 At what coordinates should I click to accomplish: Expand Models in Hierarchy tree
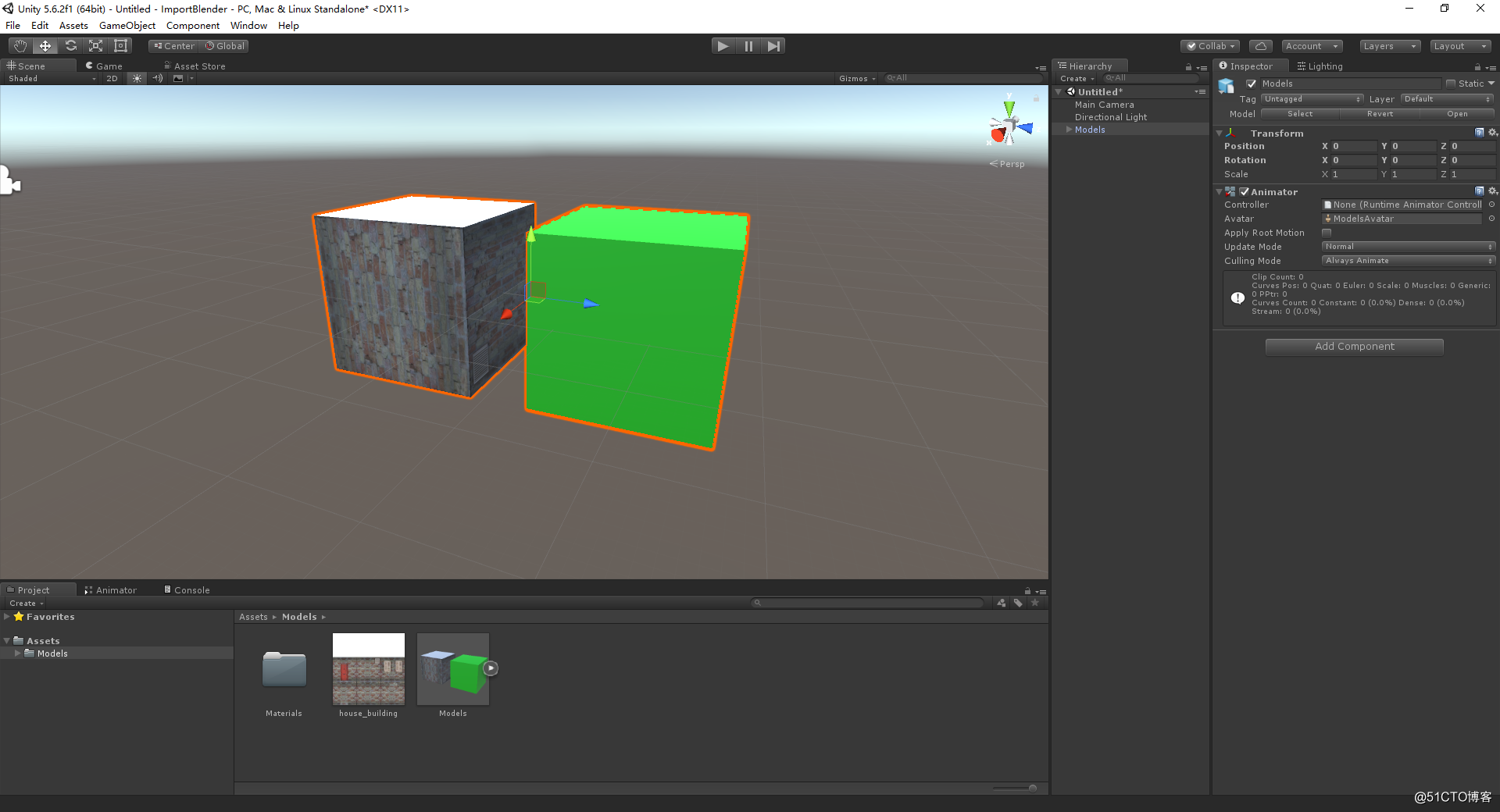click(x=1069, y=130)
